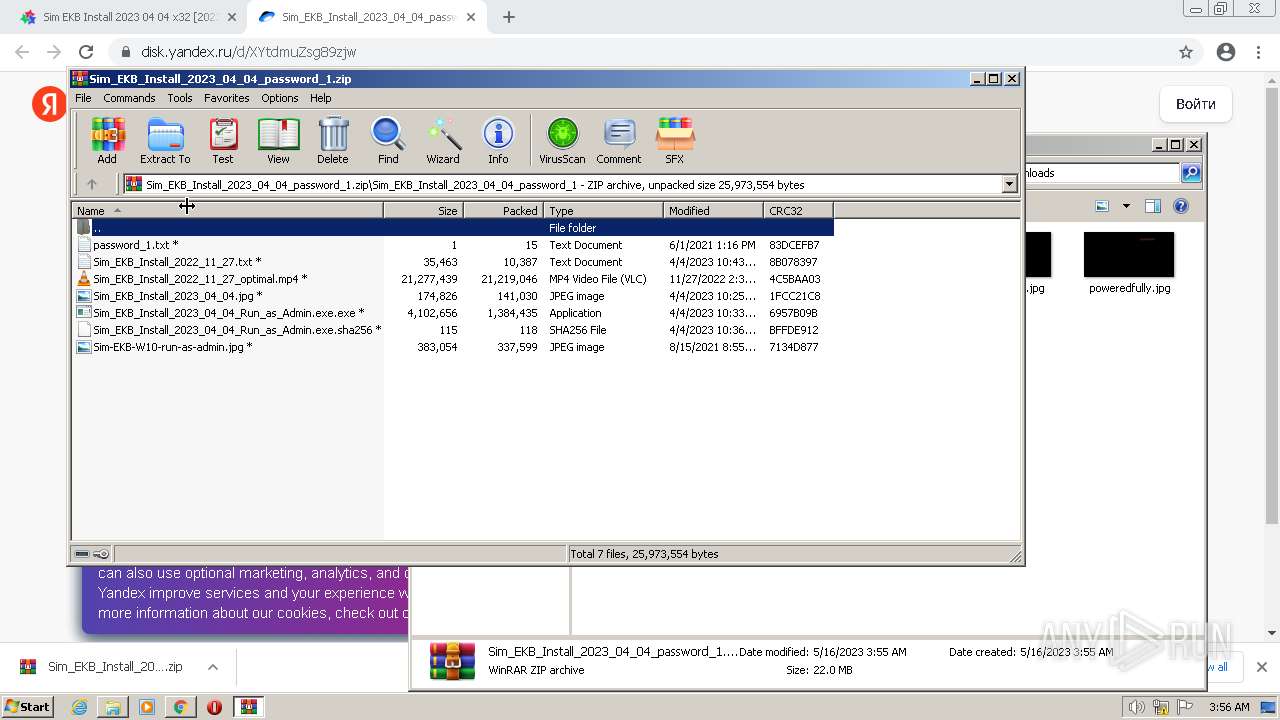1280x720 pixels.
Task: Select the Delete trash can icon
Action: (x=333, y=140)
